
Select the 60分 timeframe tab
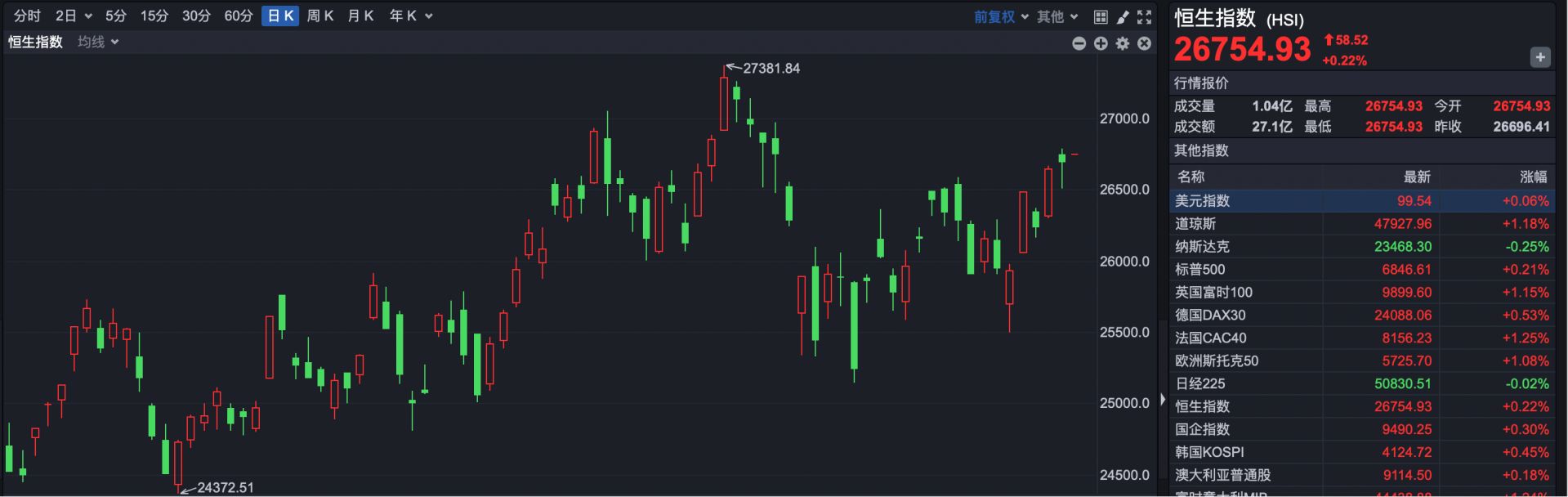[239, 16]
